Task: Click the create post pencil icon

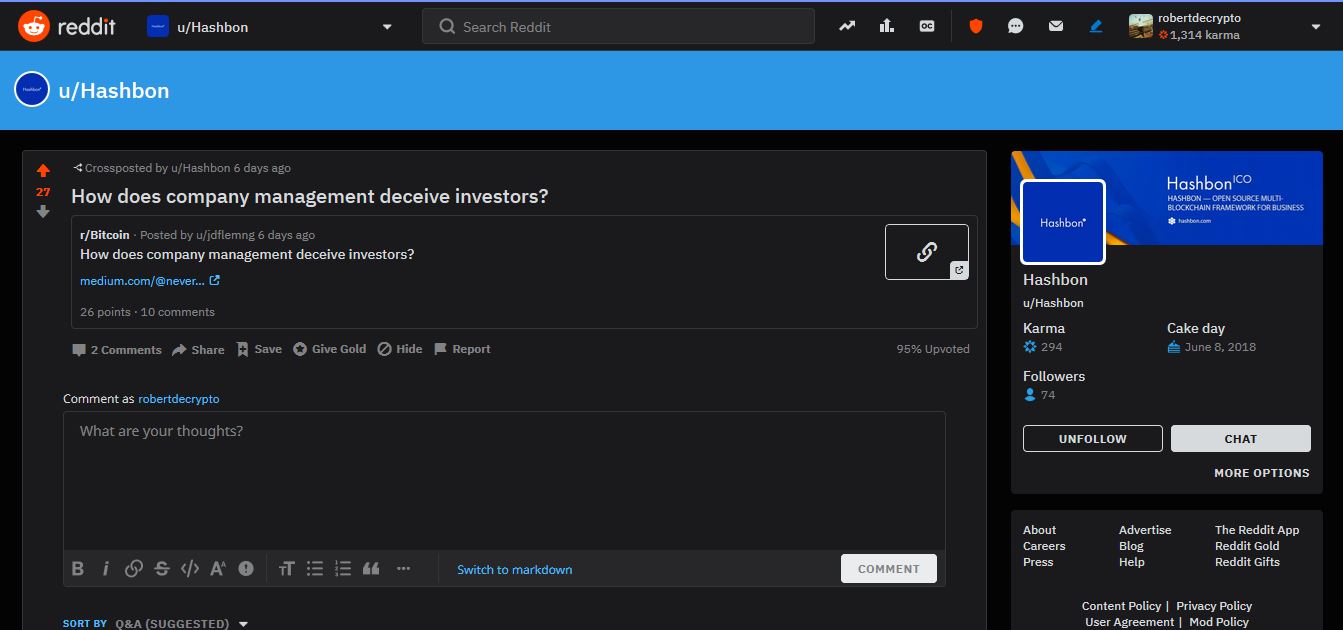Action: coord(1096,26)
